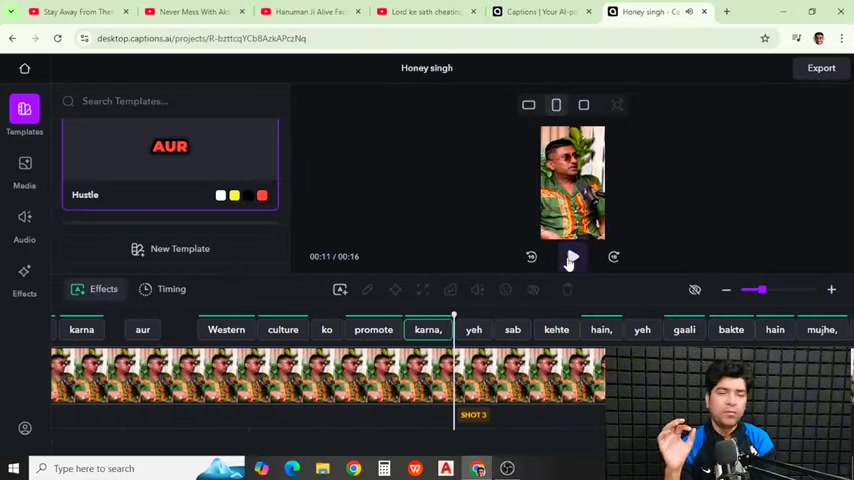The image size is (854, 480).
Task: Play the video preview
Action: coord(572,257)
